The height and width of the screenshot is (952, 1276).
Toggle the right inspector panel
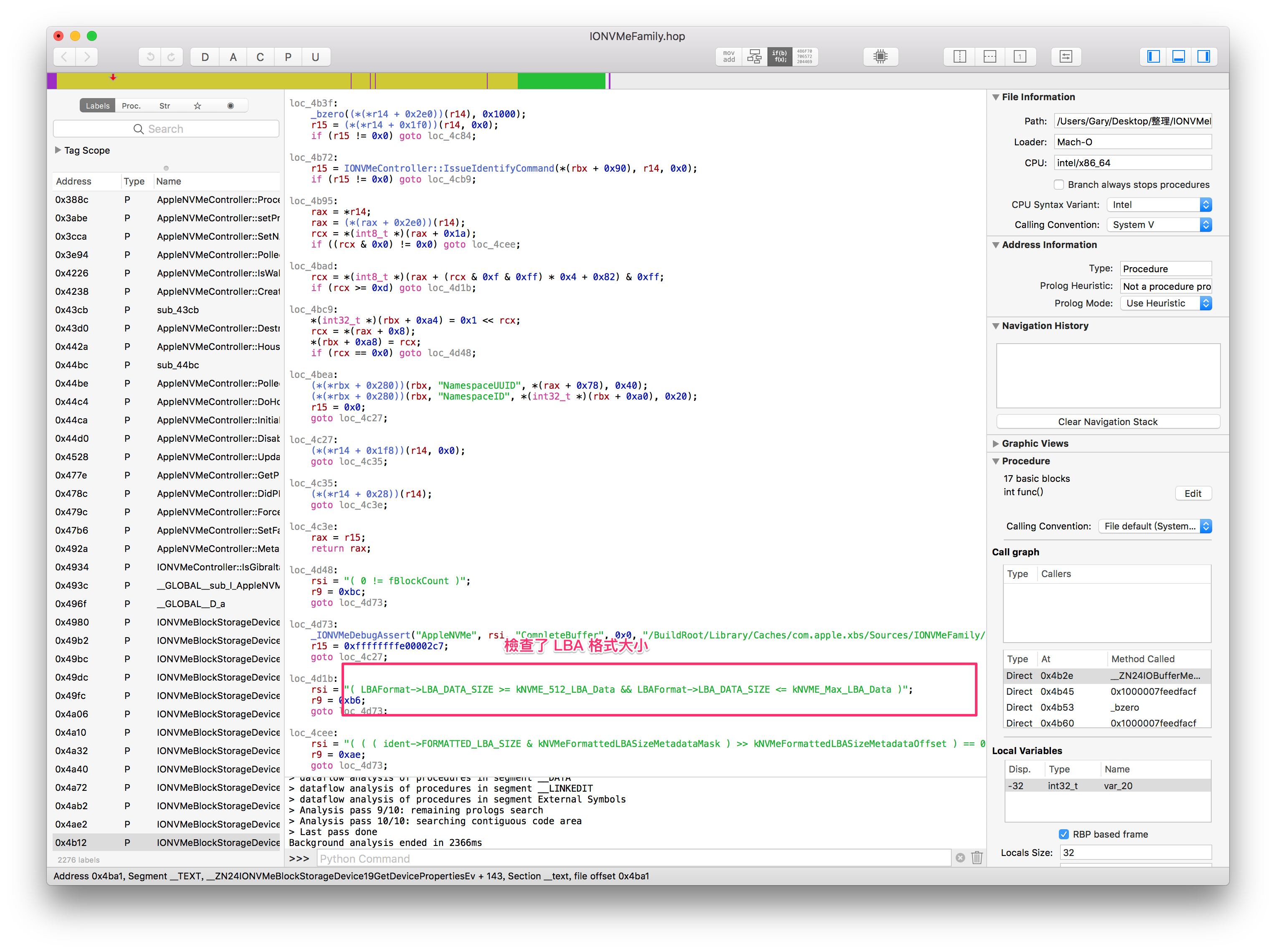[1204, 56]
